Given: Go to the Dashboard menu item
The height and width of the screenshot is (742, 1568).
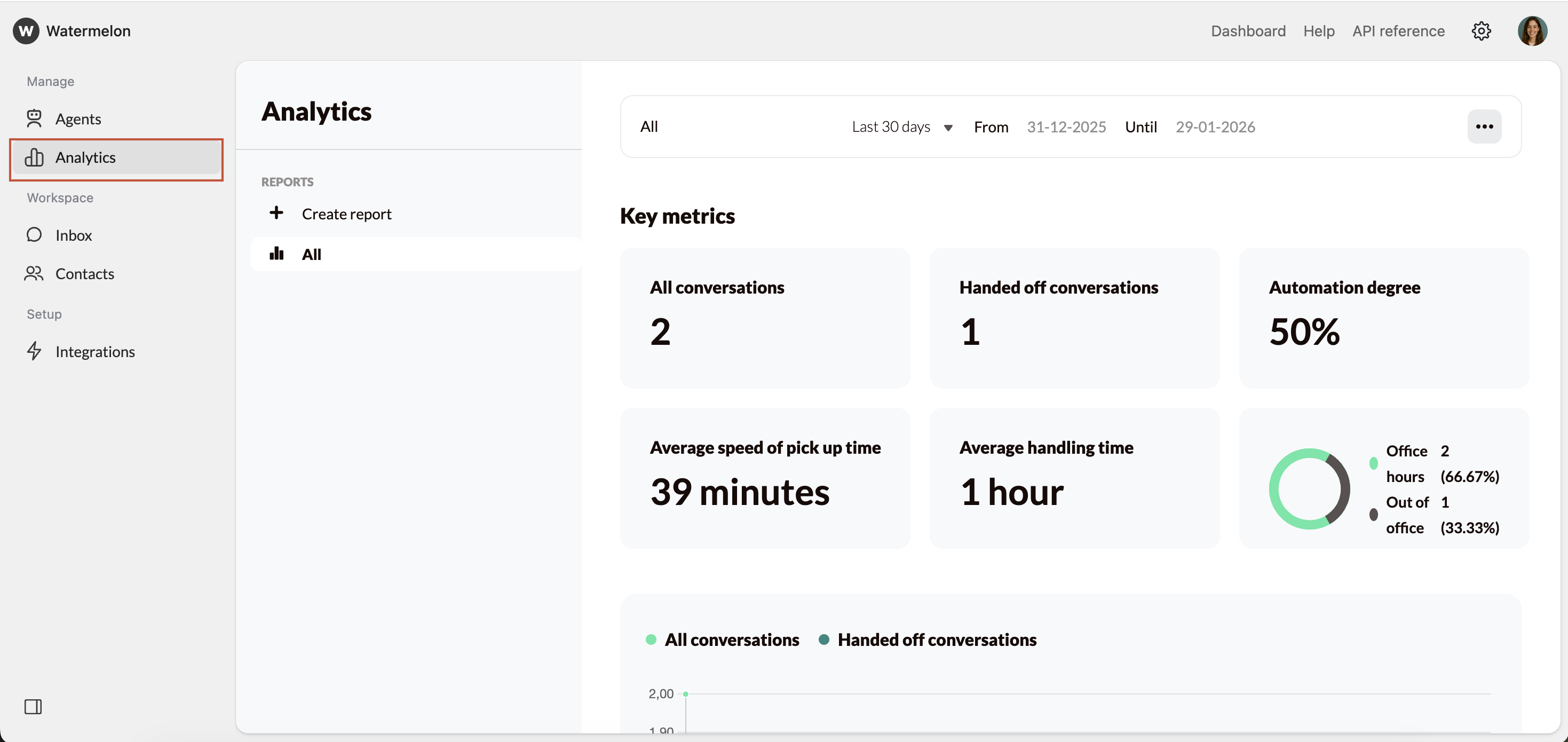Looking at the screenshot, I should pyautogui.click(x=1248, y=30).
